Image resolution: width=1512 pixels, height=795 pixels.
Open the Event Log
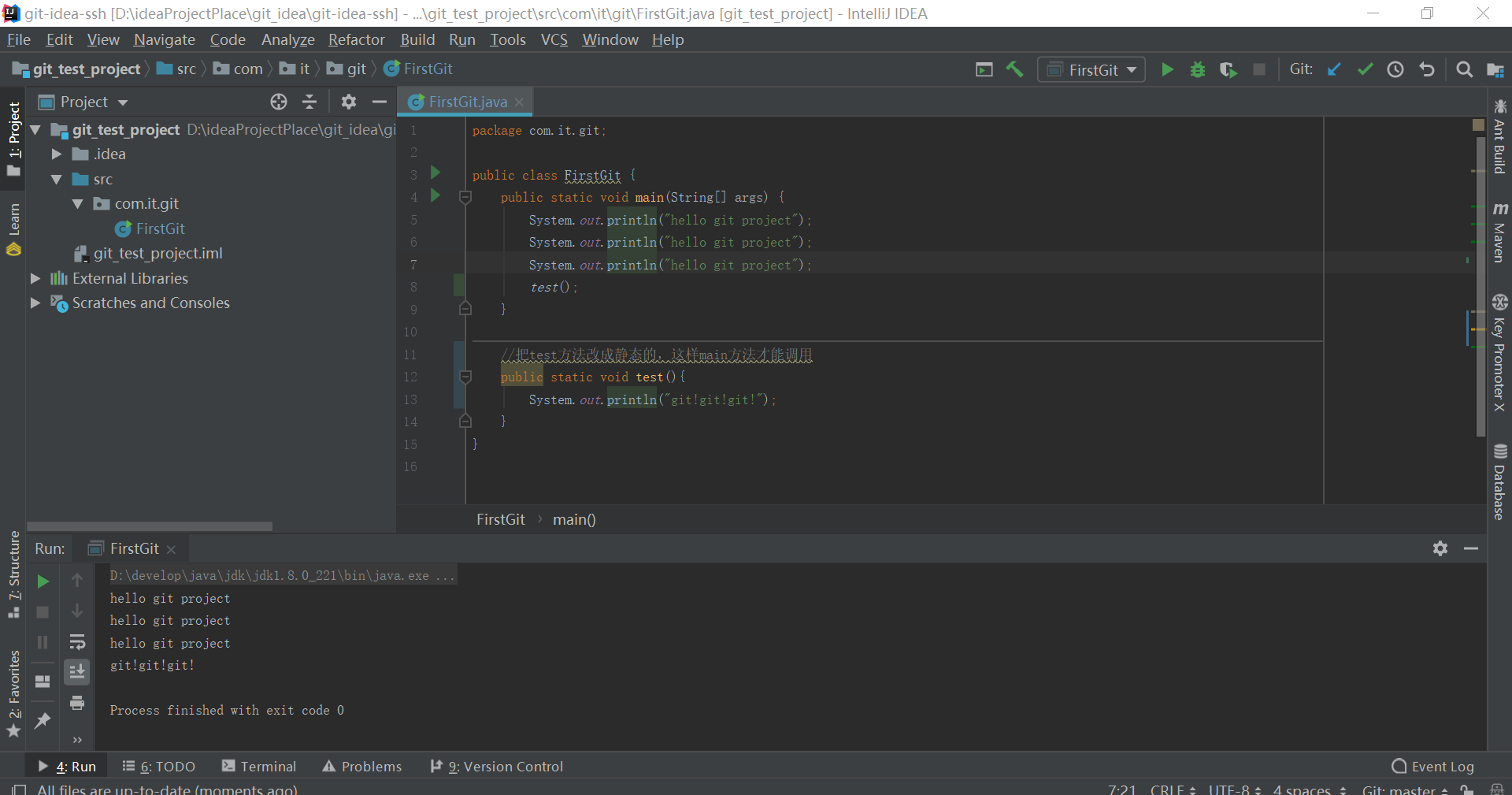[x=1432, y=766]
